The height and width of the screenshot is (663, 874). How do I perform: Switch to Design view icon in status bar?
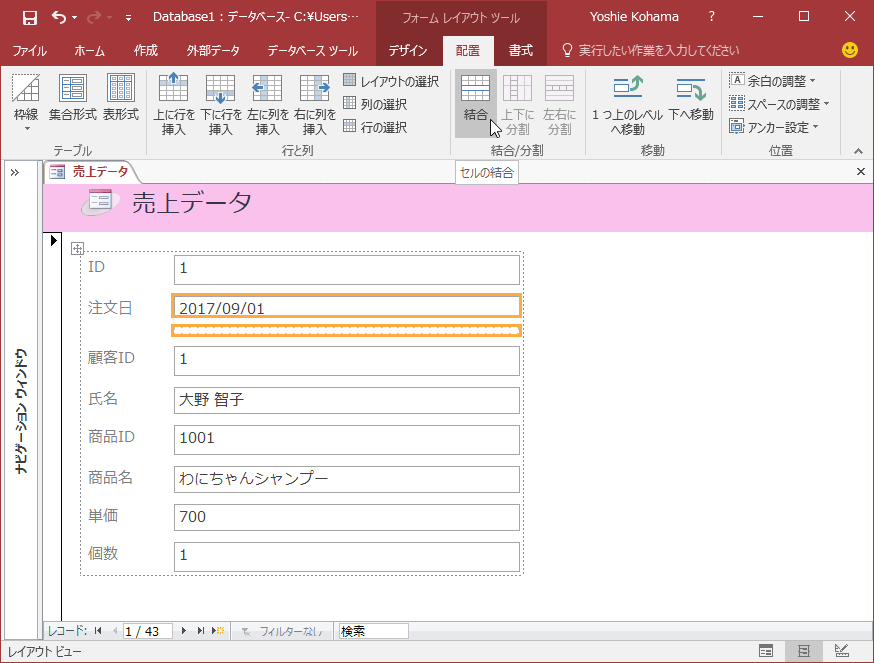(842, 651)
